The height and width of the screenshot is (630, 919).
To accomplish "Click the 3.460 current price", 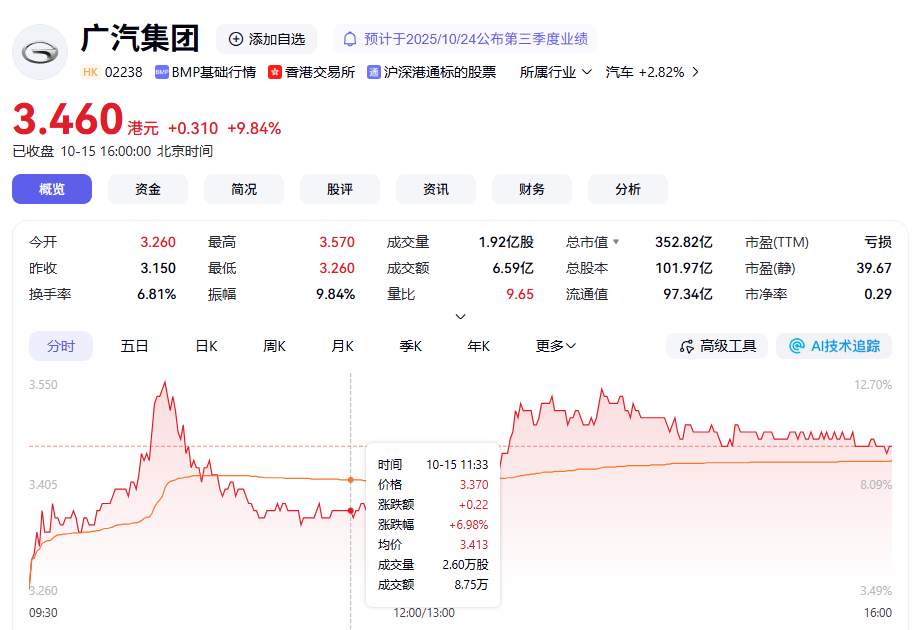I will 68,119.
